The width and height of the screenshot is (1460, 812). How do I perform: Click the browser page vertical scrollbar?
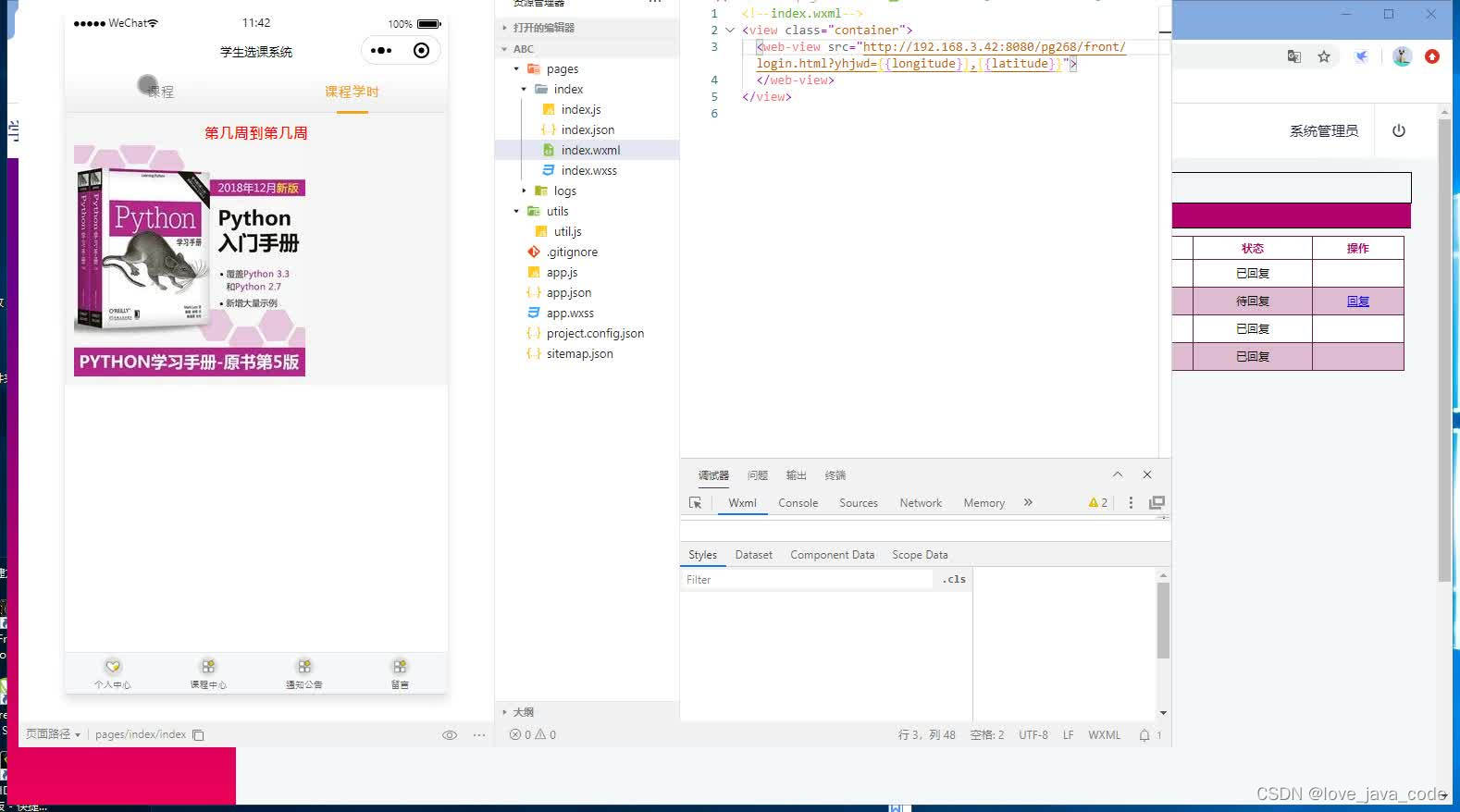click(1444, 351)
